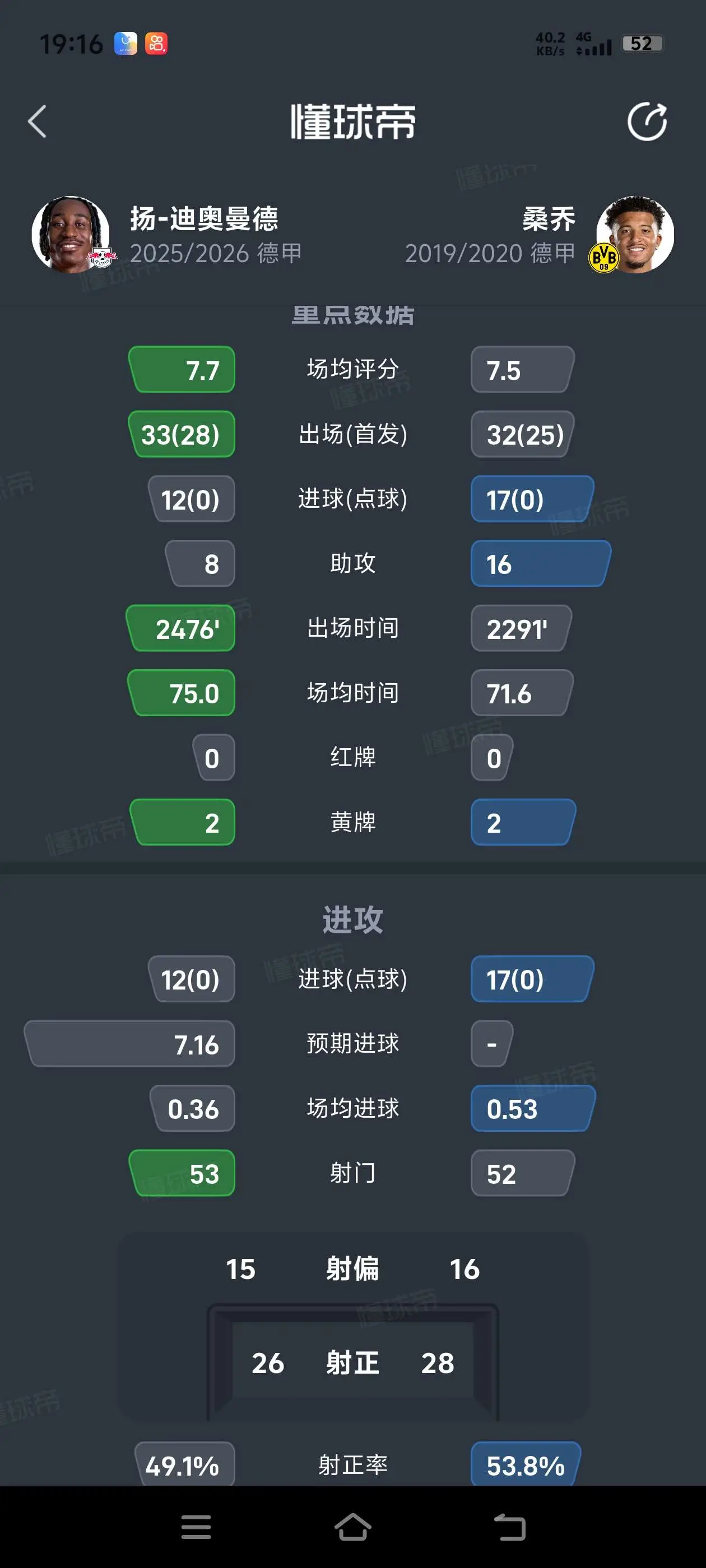Tap the battery indicator in status bar
The width and height of the screenshot is (706, 1568).
642,44
